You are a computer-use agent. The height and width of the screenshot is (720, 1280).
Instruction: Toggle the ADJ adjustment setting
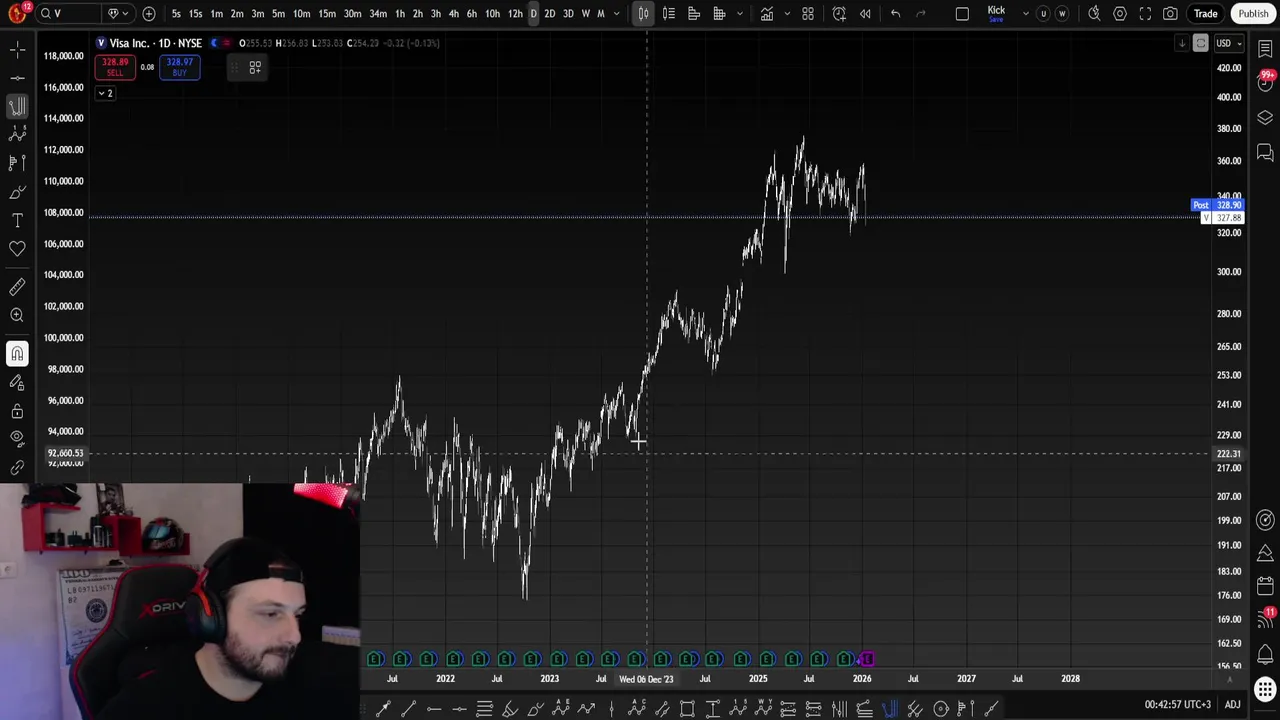pos(1233,705)
